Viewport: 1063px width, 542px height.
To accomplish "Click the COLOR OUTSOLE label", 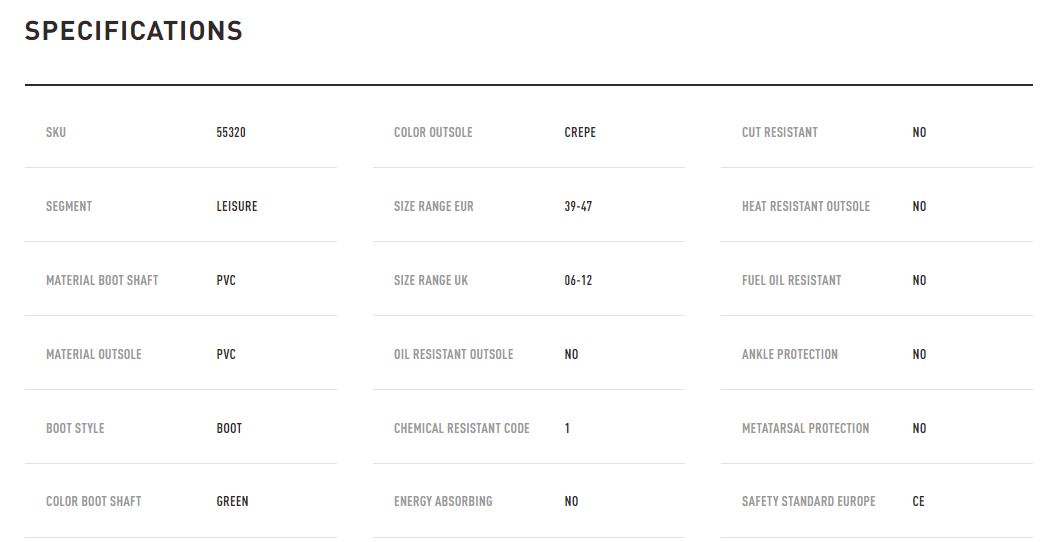I will tap(433, 132).
